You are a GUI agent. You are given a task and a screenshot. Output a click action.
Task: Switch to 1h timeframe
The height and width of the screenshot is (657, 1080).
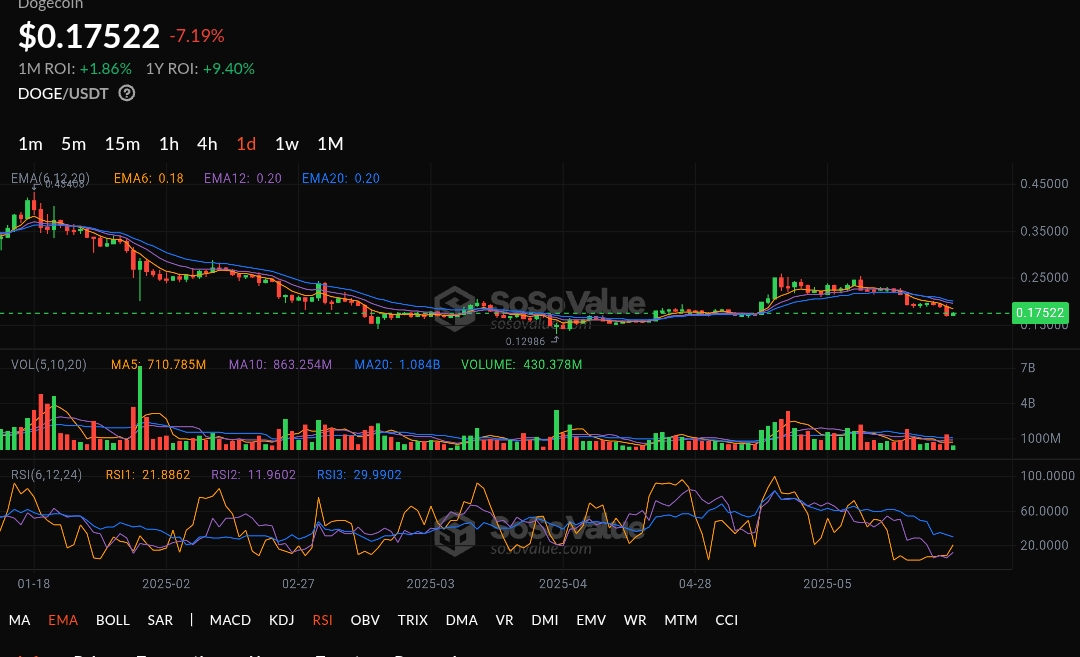[x=169, y=143]
